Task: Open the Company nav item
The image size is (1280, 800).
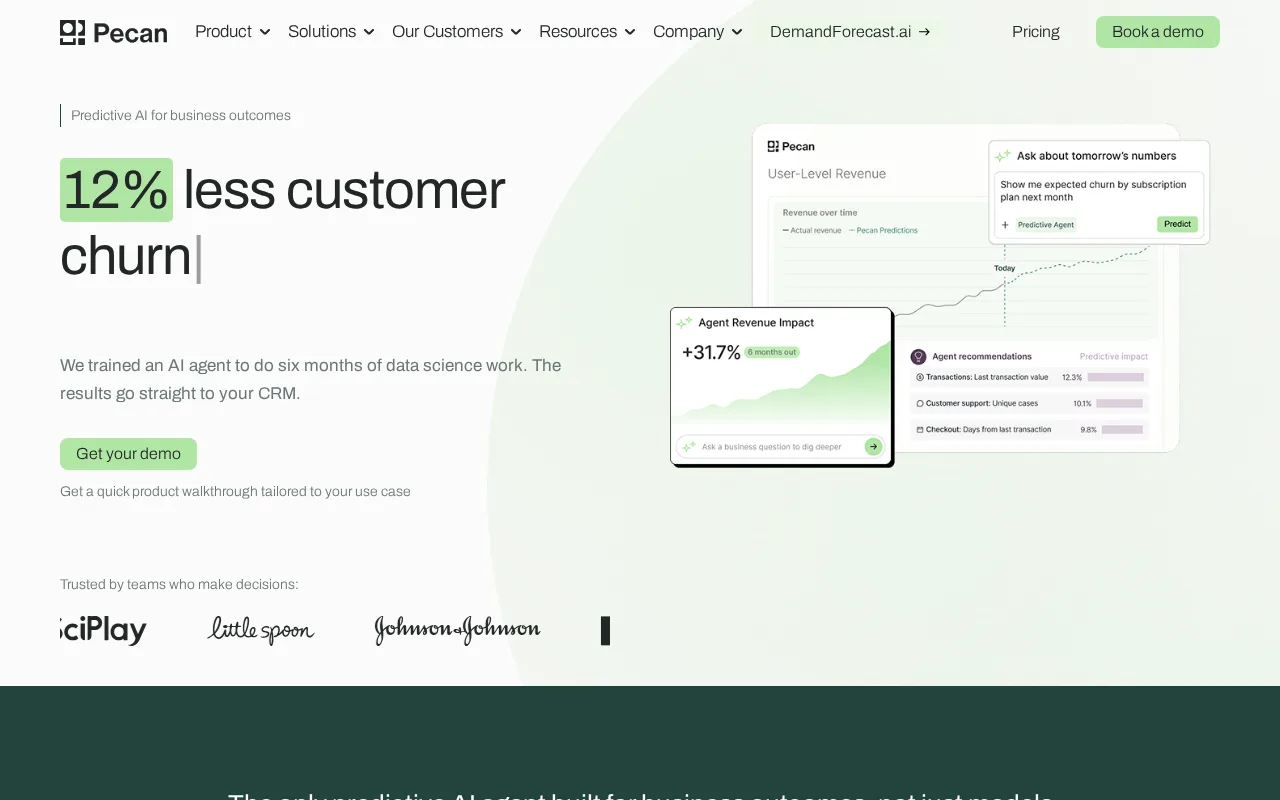Action: point(688,32)
